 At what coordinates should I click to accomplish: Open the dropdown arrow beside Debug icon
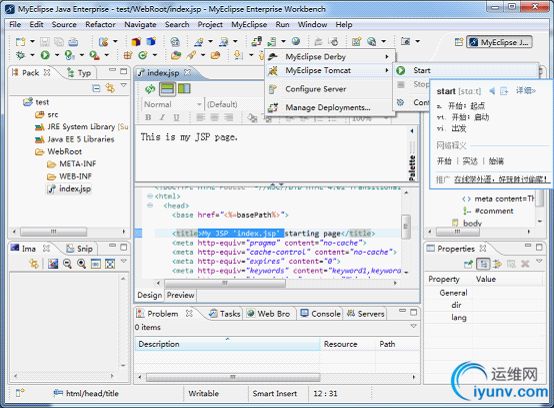tap(32, 55)
